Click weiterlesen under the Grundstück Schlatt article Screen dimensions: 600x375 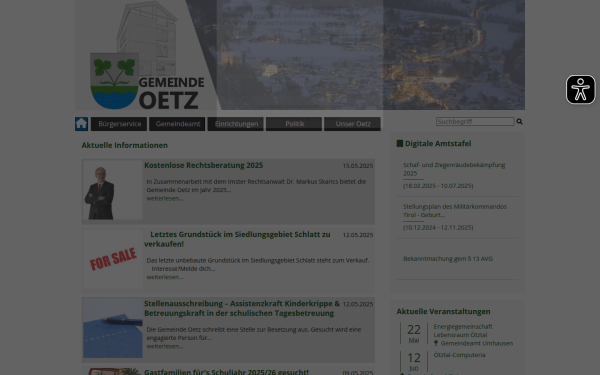pyautogui.click(x=165, y=277)
